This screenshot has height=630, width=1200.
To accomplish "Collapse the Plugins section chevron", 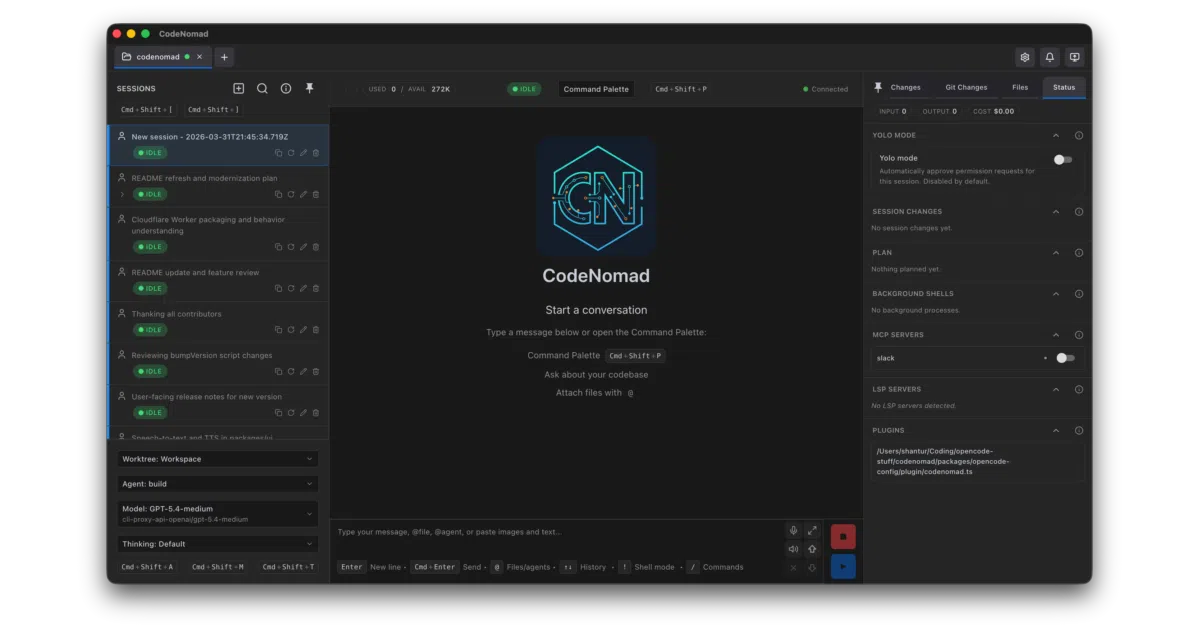I will [x=1056, y=430].
